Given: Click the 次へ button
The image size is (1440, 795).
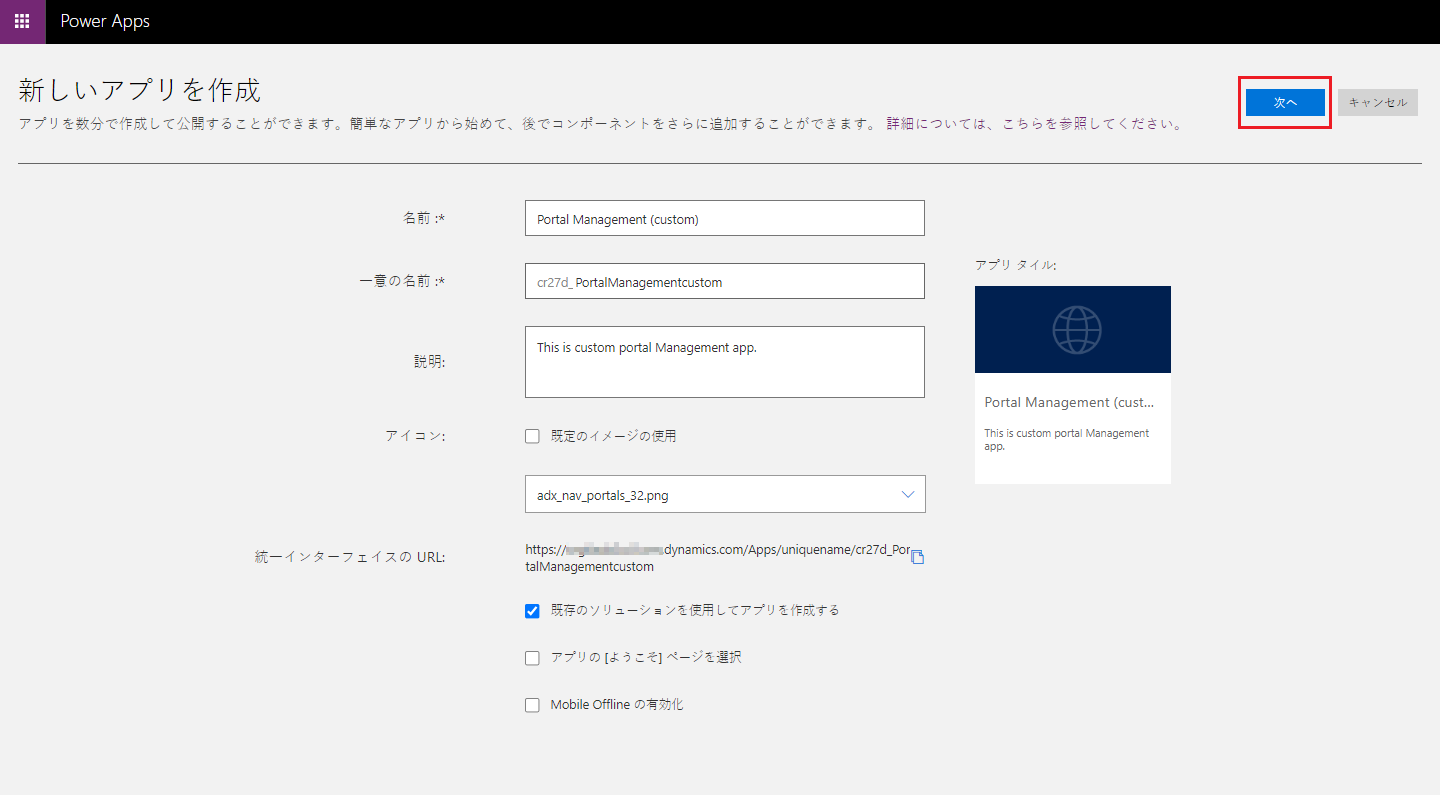Looking at the screenshot, I should pos(1285,102).
